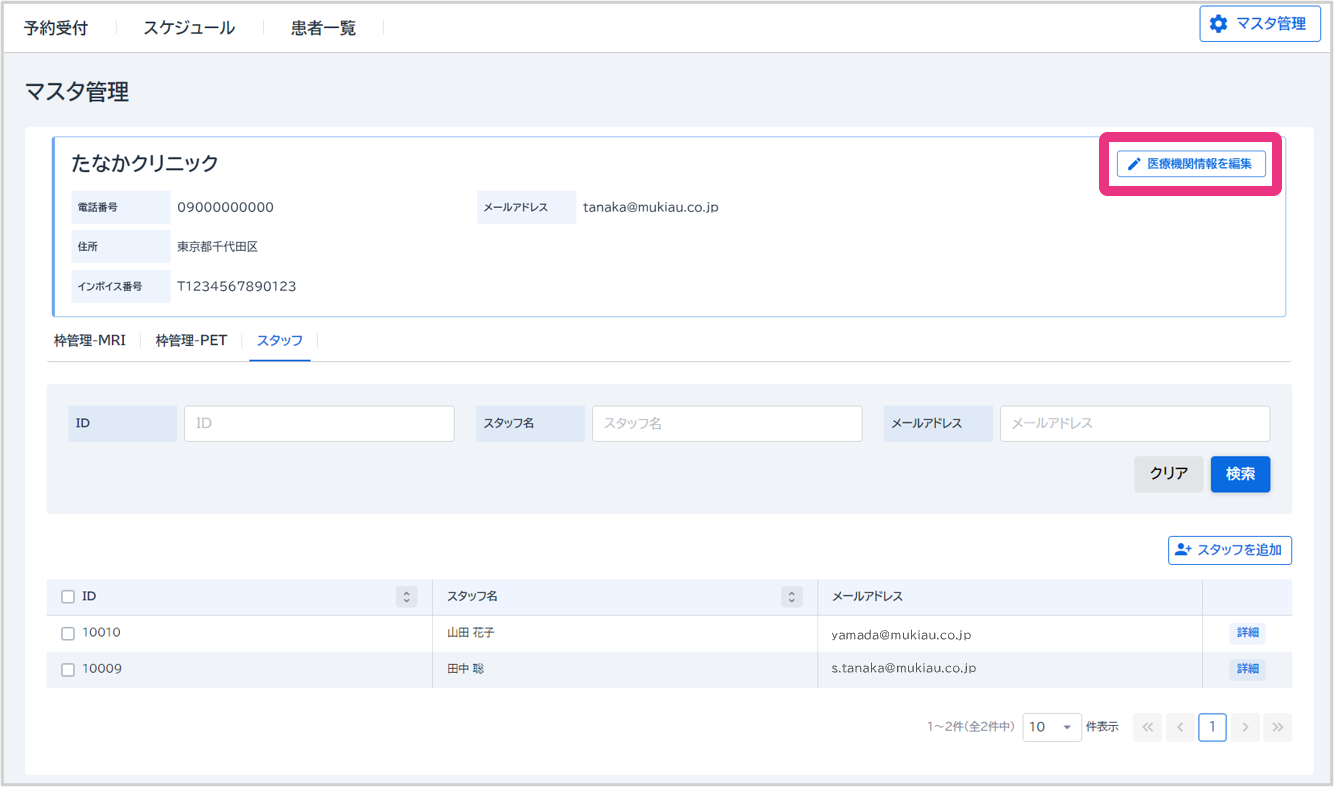The width and height of the screenshot is (1334, 787).
Task: Go to the previous page arrow
Action: pos(1180,727)
